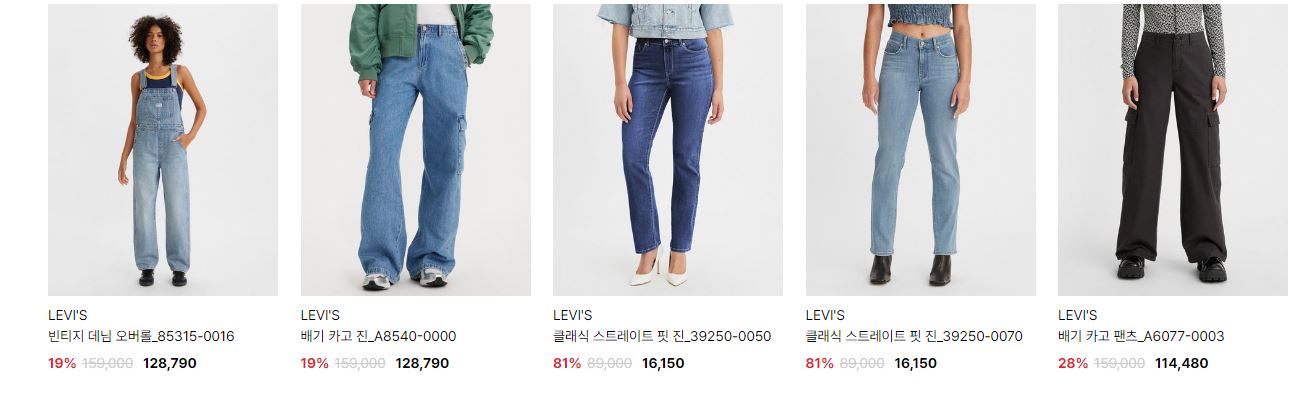Click the 128,790 price under overalls
Viewport: 1300px width, 404px height.
tap(170, 363)
